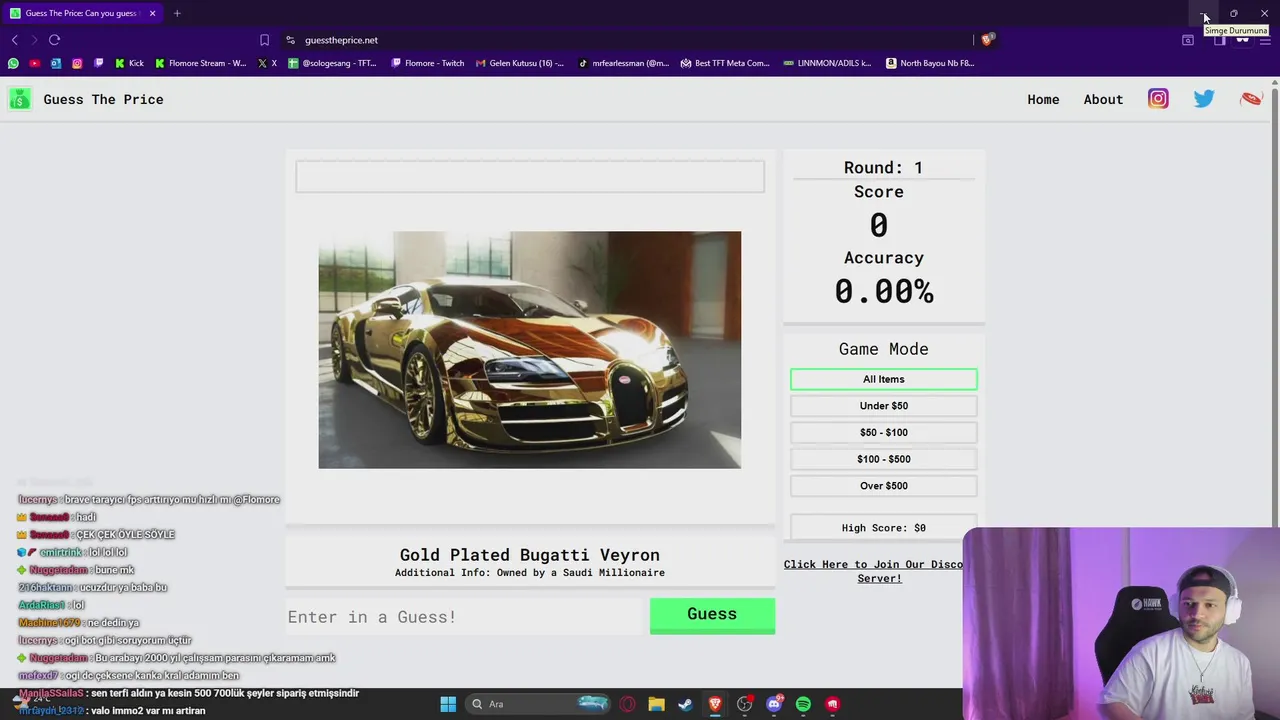Open the Best TFT Meta Comps bookmark
This screenshot has height=720, width=1280.
click(725, 63)
